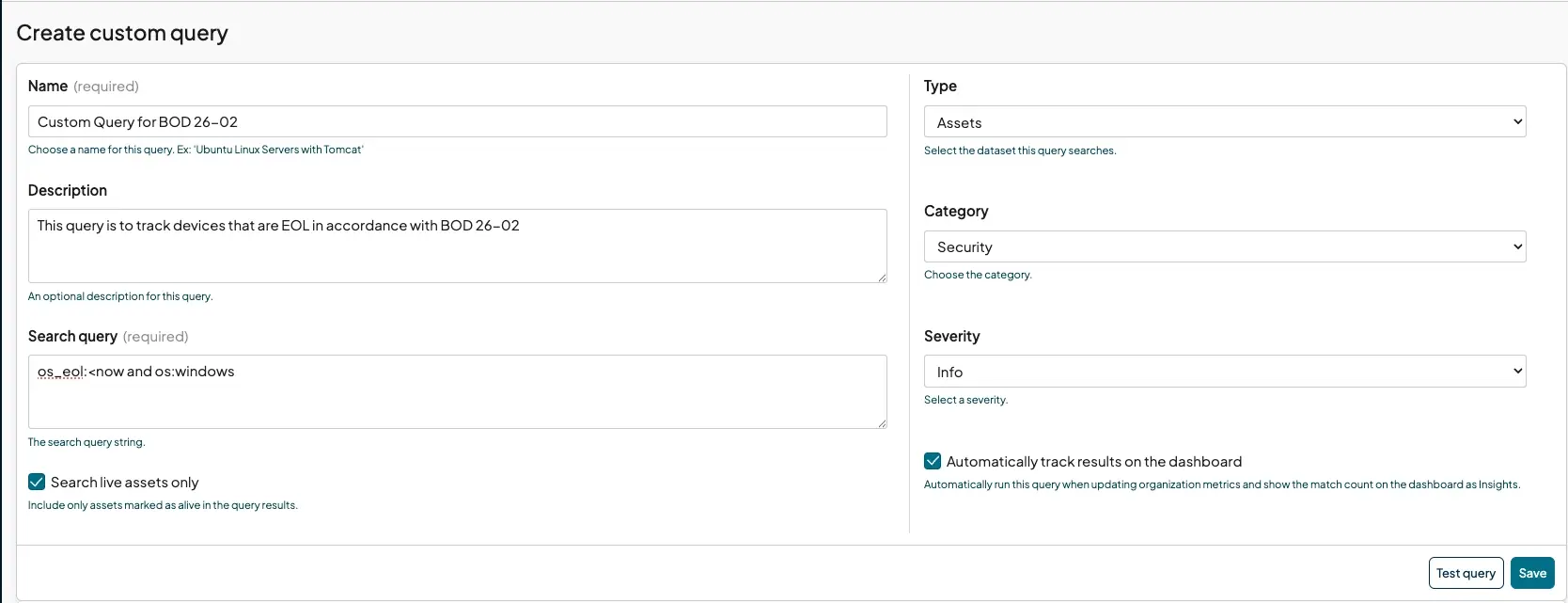
Task: Click the 'Search live assets only' label text
Action: (x=125, y=483)
